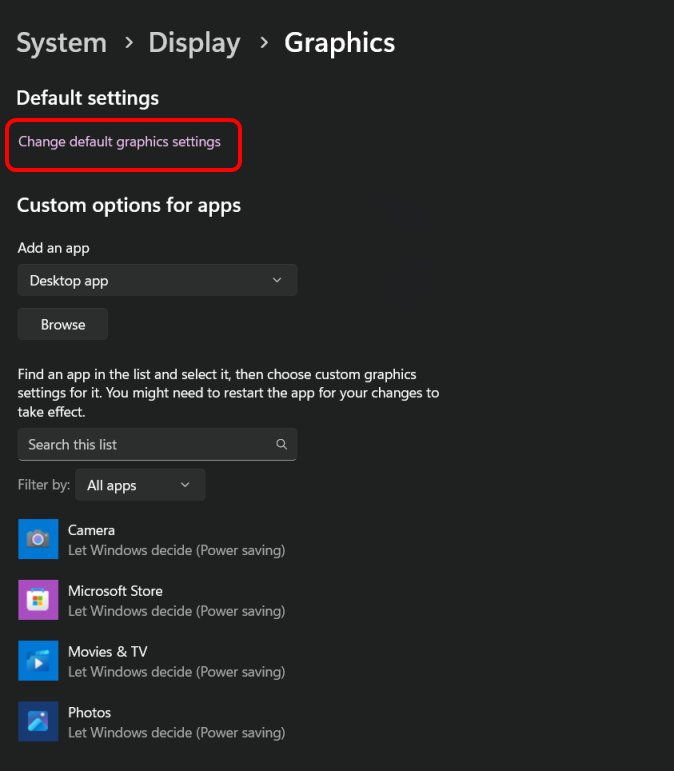Select the Photos name in the app list
This screenshot has height=771, width=674.
pos(89,713)
